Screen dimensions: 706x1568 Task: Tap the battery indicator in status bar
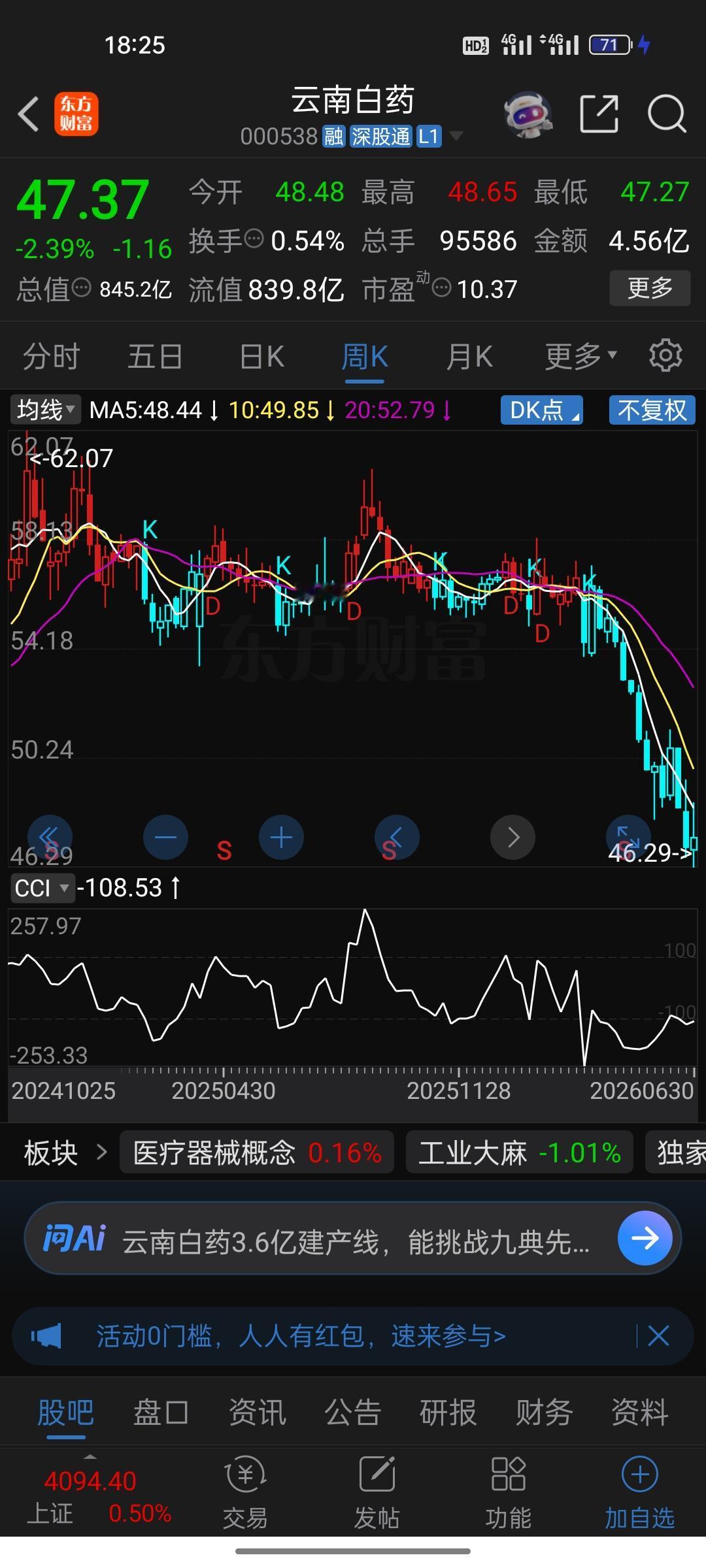click(x=611, y=45)
